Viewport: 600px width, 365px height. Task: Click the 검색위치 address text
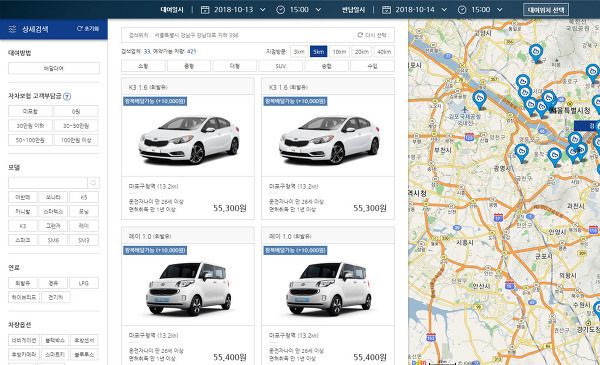196,35
